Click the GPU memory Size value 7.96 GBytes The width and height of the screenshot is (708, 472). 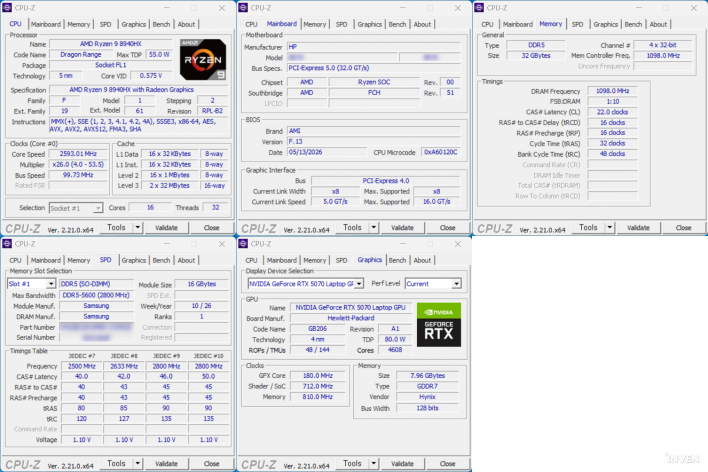[x=428, y=375]
